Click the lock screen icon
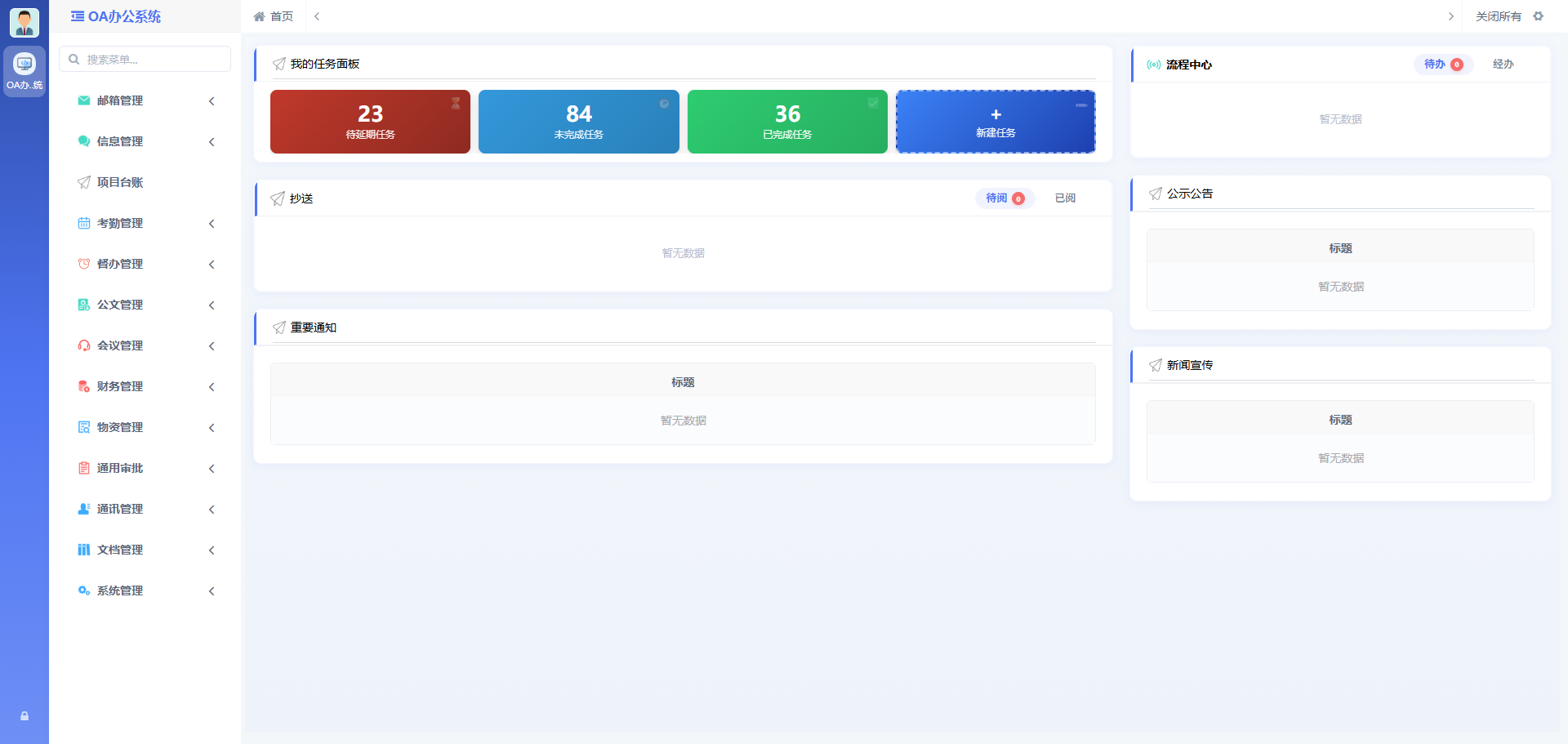The height and width of the screenshot is (744, 1568). coord(24,716)
